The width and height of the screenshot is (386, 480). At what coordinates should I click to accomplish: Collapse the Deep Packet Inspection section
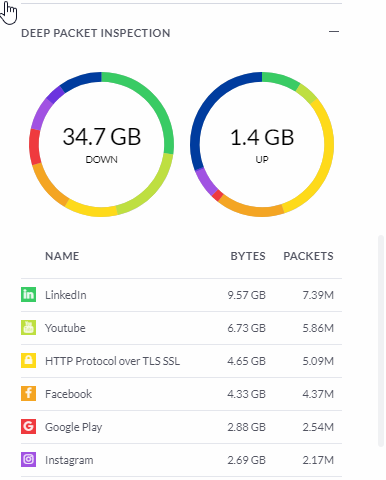(x=334, y=32)
